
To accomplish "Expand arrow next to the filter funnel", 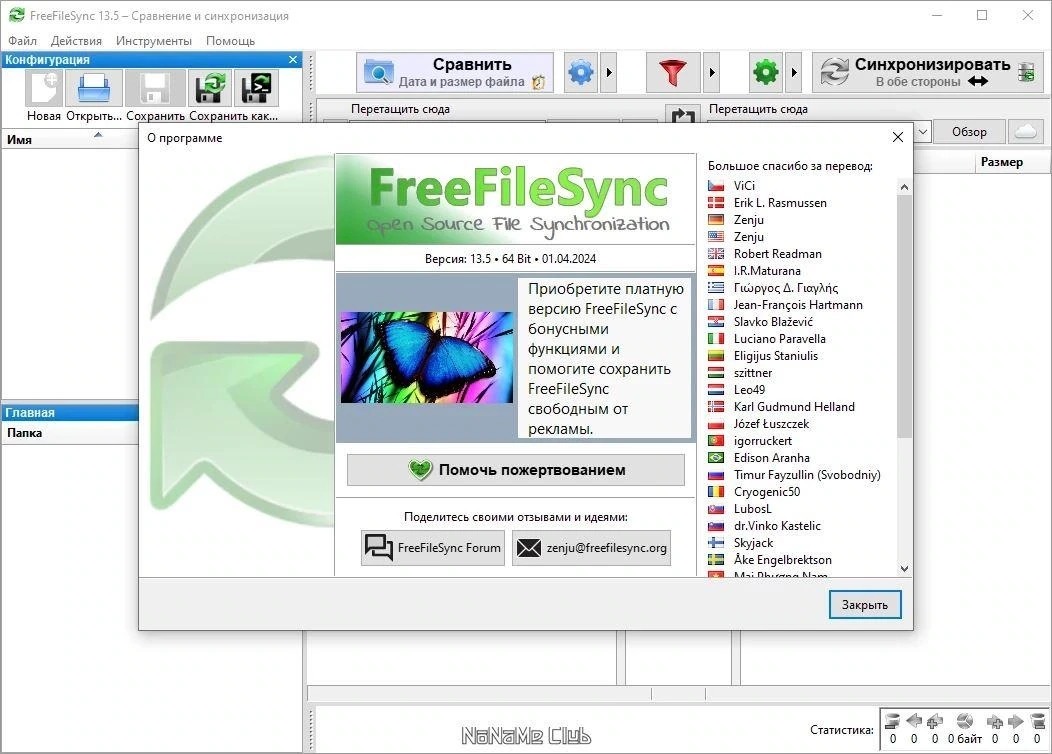I will pyautogui.click(x=711, y=72).
